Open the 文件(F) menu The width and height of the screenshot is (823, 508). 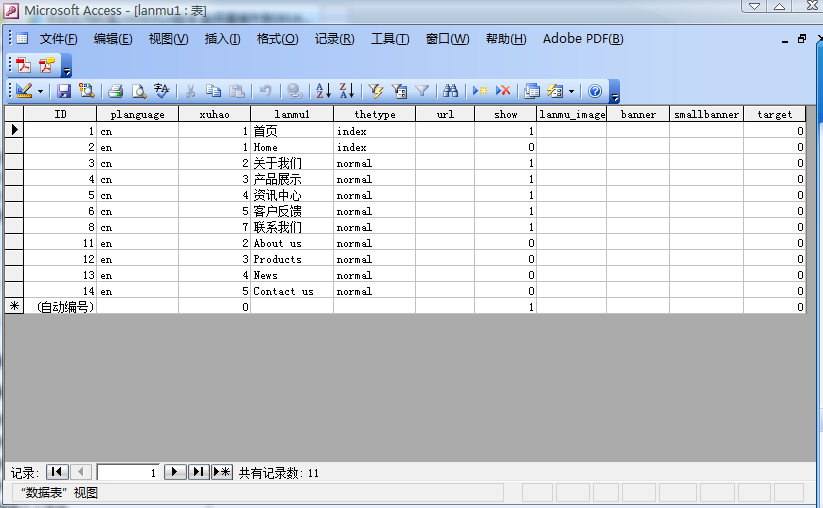click(x=58, y=39)
